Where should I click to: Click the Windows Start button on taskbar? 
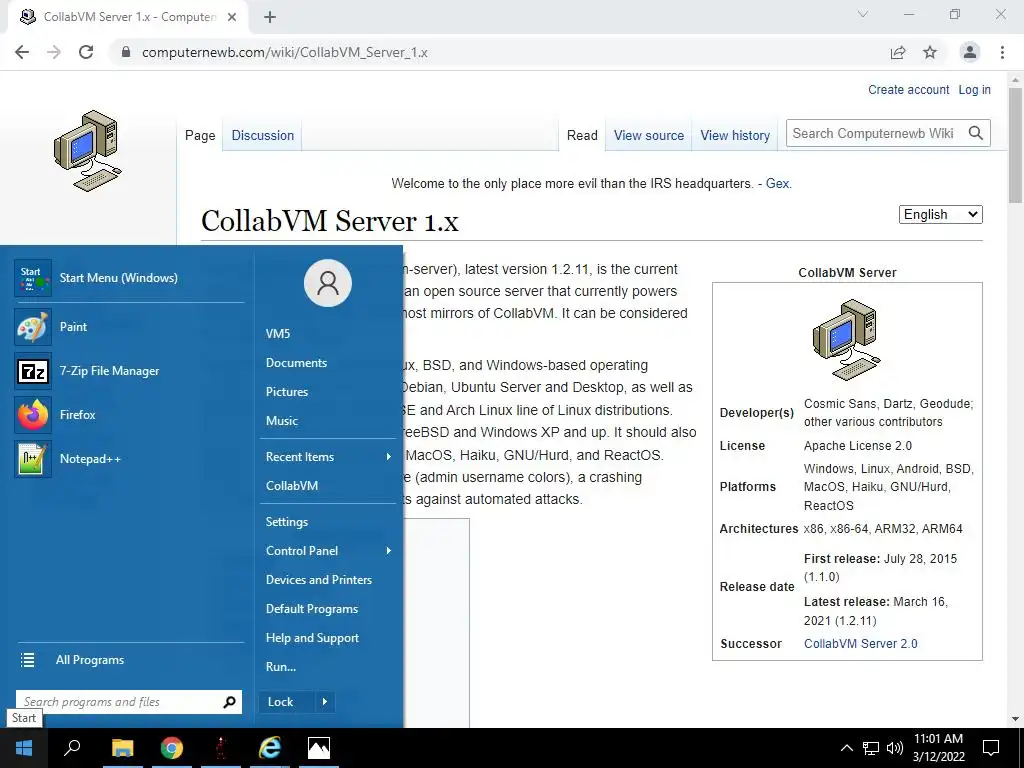point(24,748)
